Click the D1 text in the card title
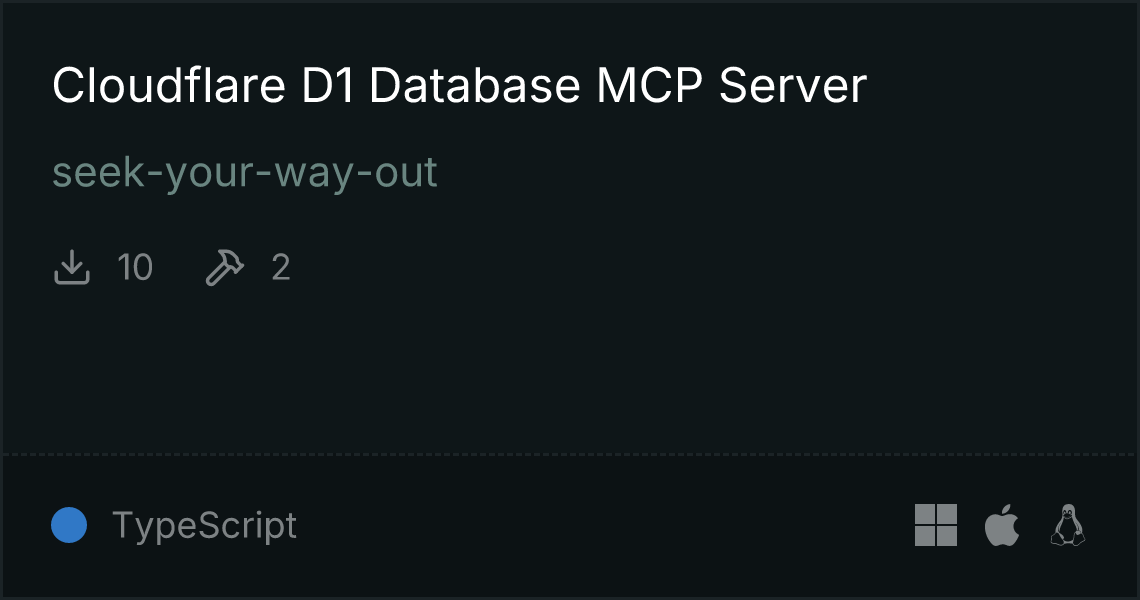 point(327,86)
